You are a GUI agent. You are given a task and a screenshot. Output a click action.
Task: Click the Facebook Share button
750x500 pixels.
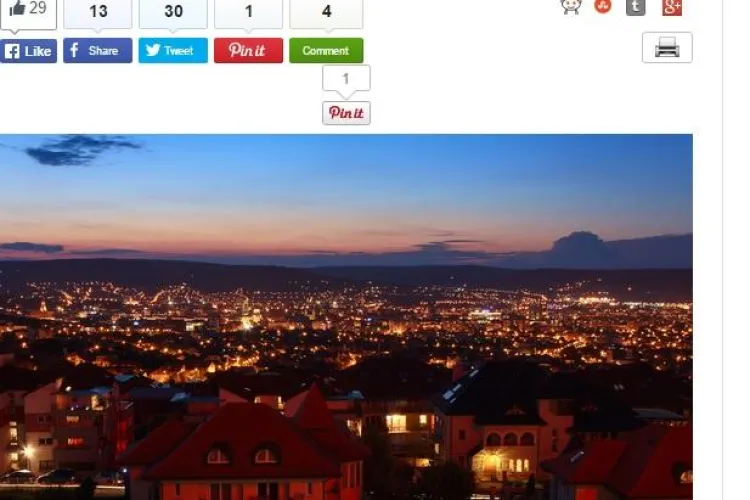click(98, 51)
